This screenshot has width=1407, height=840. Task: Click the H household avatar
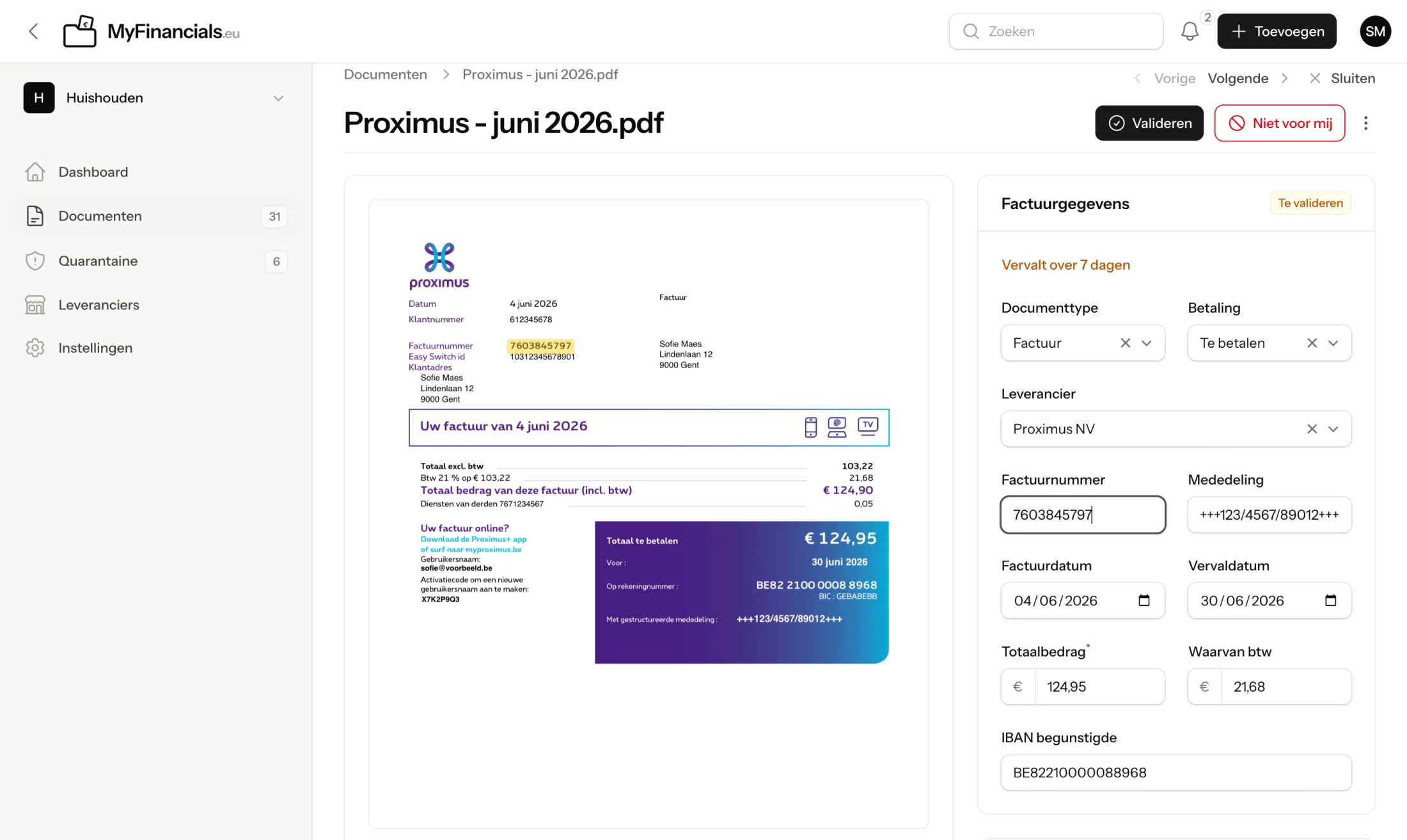[x=39, y=98]
